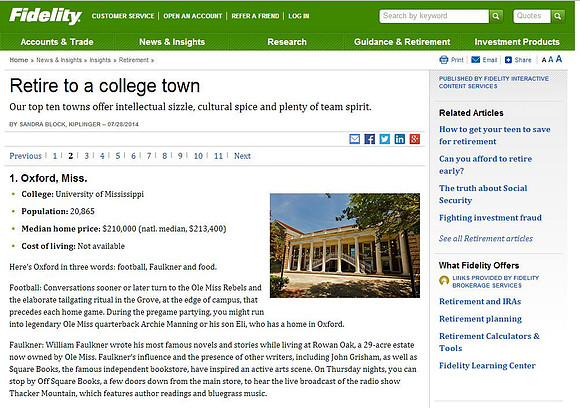The height and width of the screenshot is (408, 580).
Task: Click the Email envelope icon in toolbar
Action: click(x=475, y=60)
